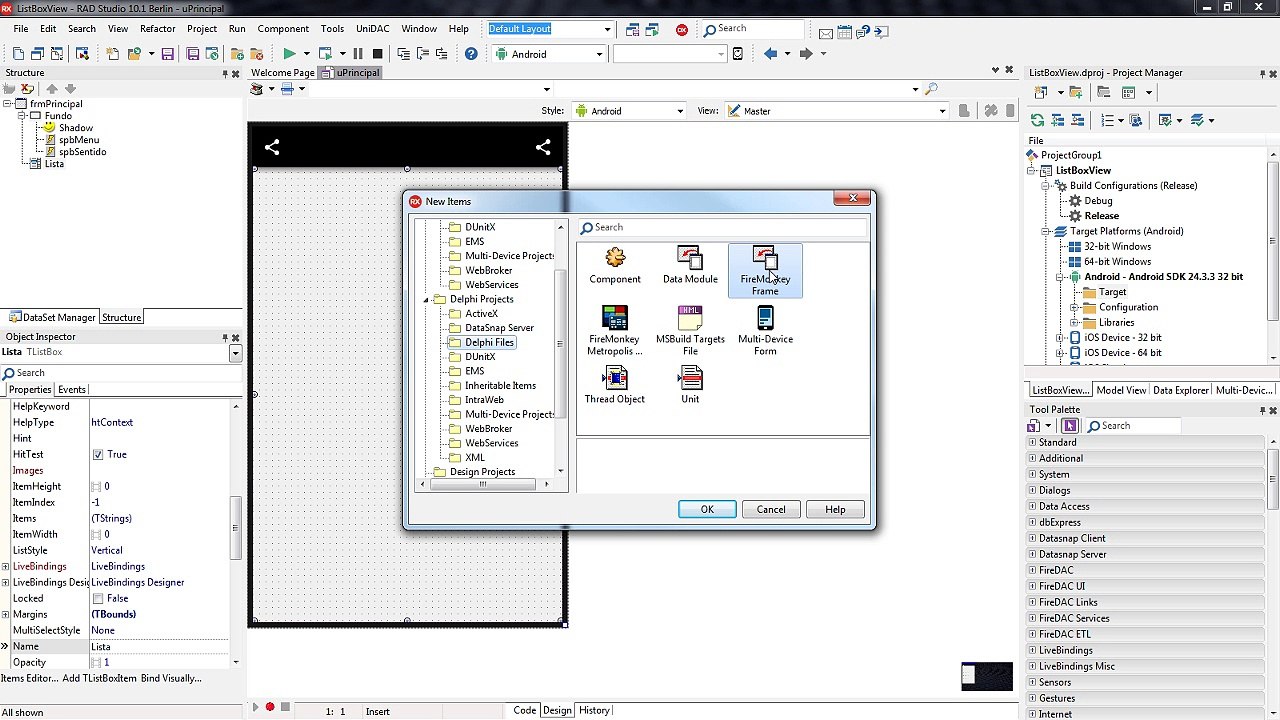Click the Bind Visually link
This screenshot has width=1280, height=720.
coord(171,678)
